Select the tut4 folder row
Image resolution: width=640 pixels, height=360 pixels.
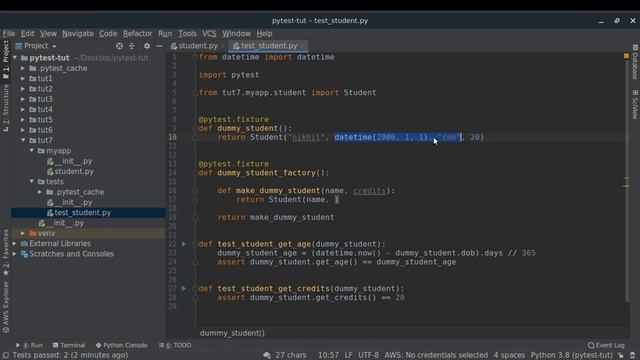(88, 109)
